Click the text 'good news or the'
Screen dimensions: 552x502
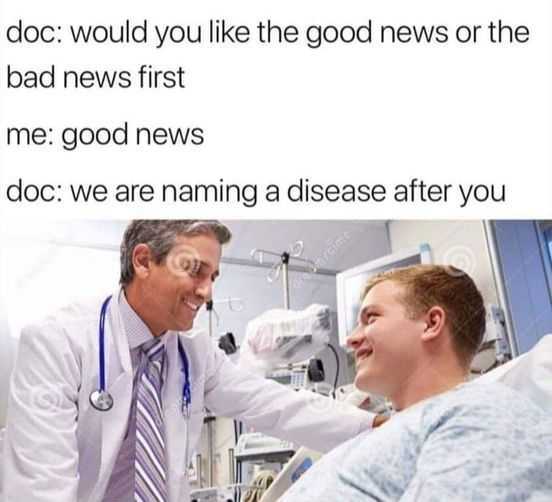click(x=417, y=34)
